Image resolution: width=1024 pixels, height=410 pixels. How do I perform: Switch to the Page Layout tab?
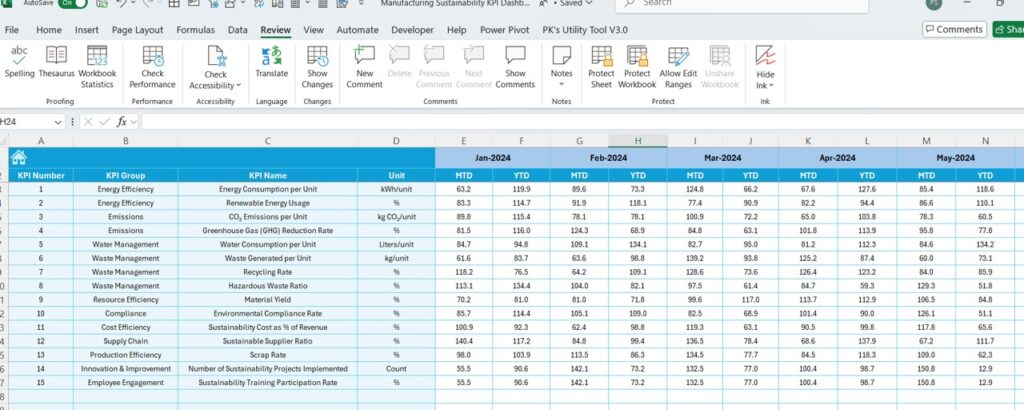click(x=138, y=29)
